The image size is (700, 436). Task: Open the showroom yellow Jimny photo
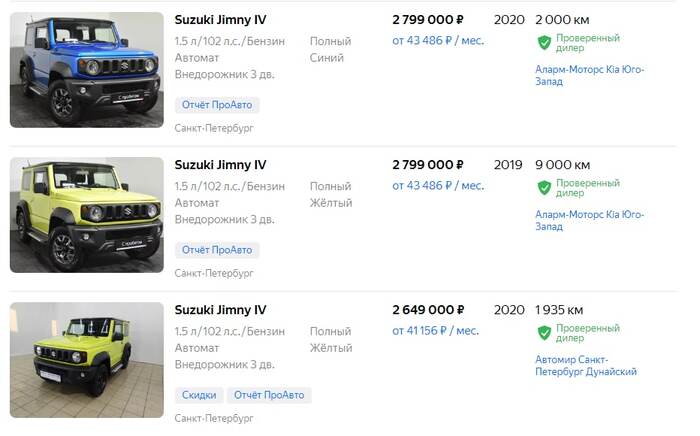[86, 360]
